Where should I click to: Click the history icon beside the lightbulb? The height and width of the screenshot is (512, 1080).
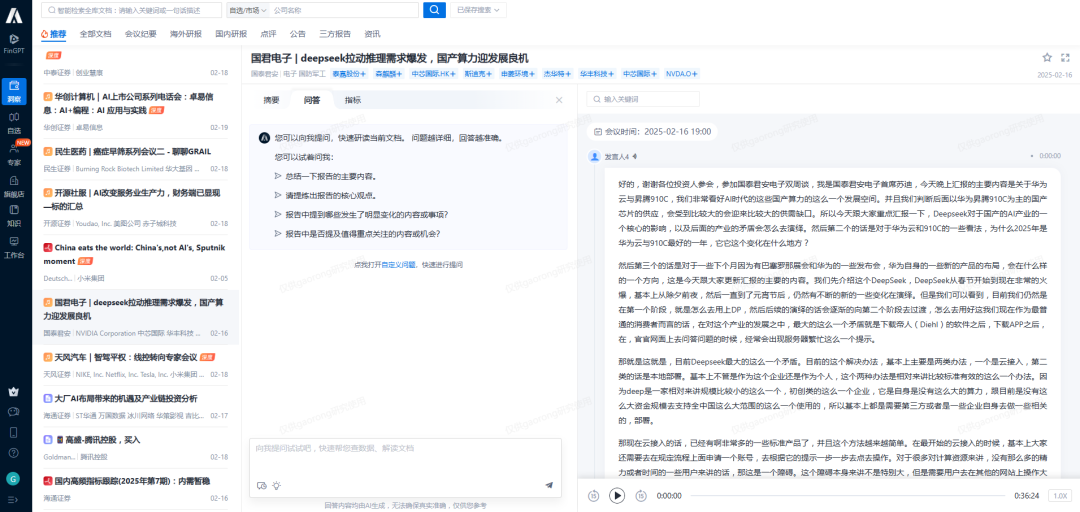click(x=261, y=485)
